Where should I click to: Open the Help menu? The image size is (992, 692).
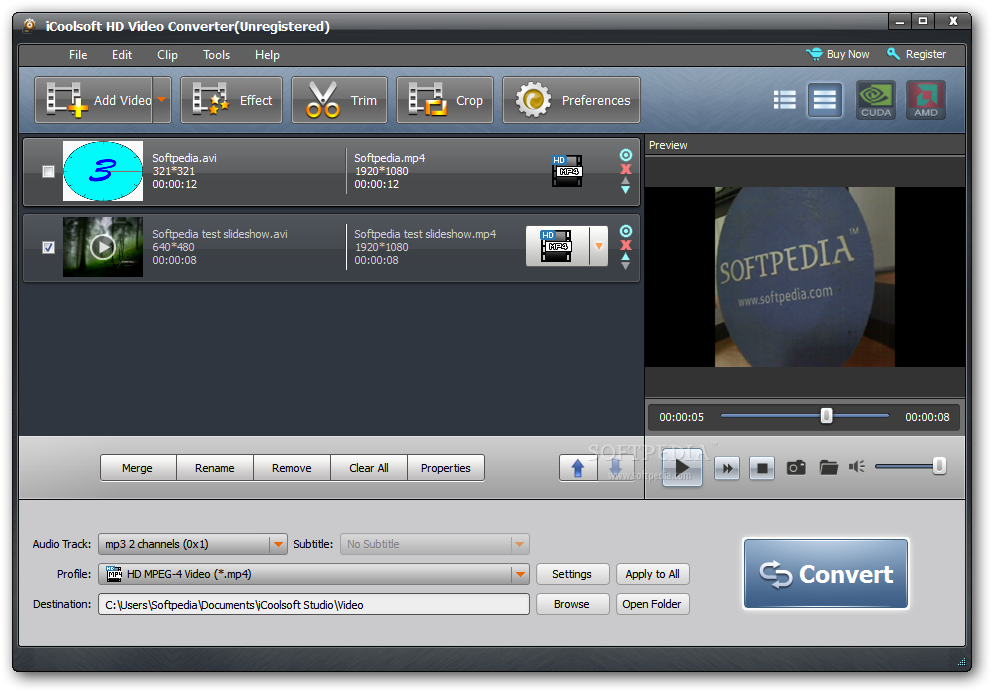tap(267, 55)
